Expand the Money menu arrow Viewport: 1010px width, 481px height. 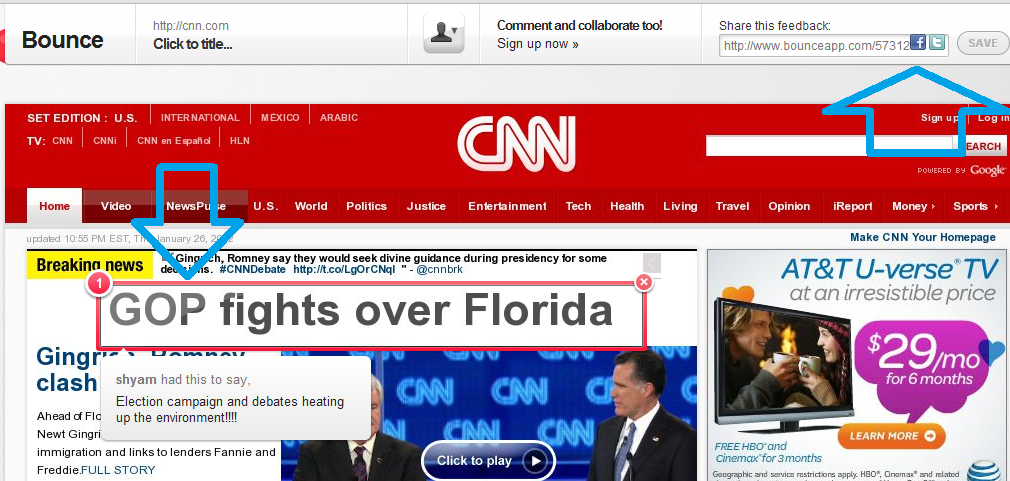click(x=933, y=207)
